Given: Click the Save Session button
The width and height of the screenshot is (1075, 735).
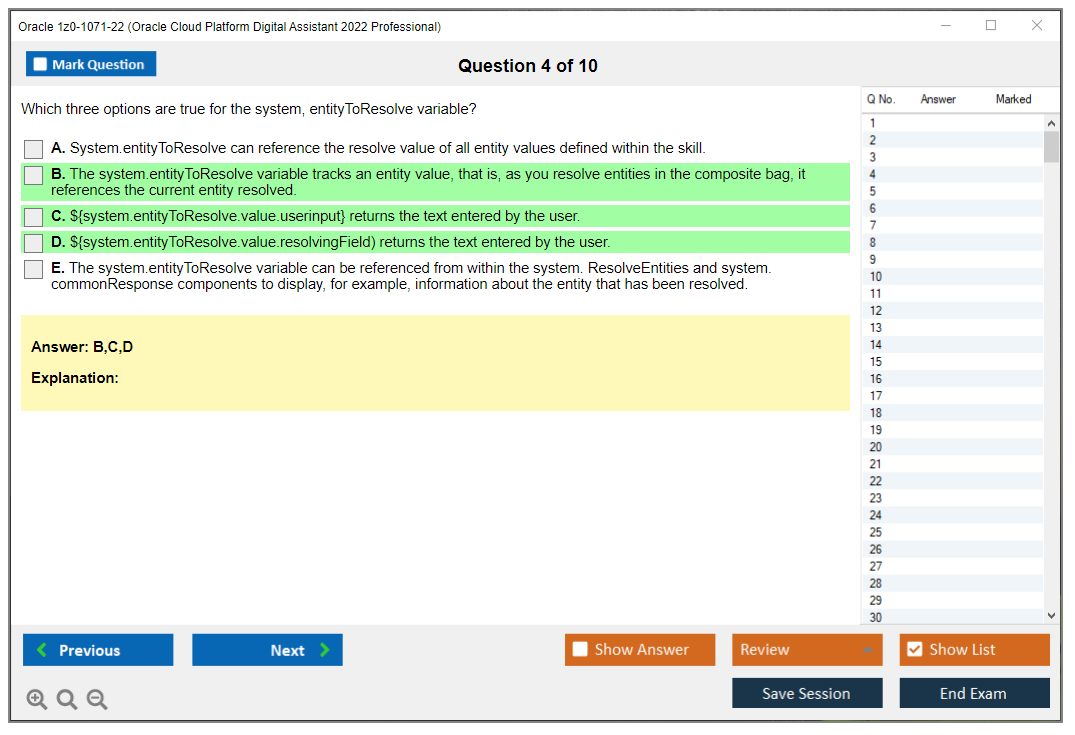Looking at the screenshot, I should 807,692.
